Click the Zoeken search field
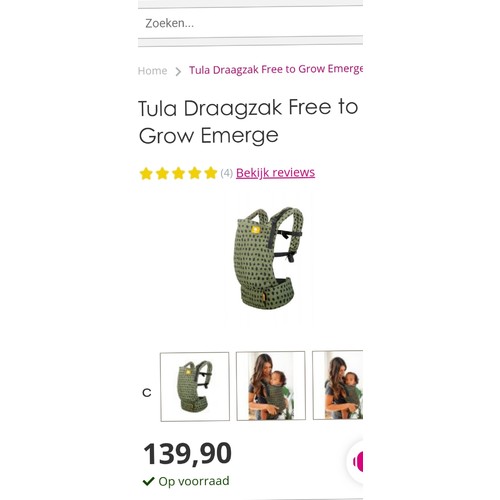Viewport: 500px width, 500px height. (250, 23)
